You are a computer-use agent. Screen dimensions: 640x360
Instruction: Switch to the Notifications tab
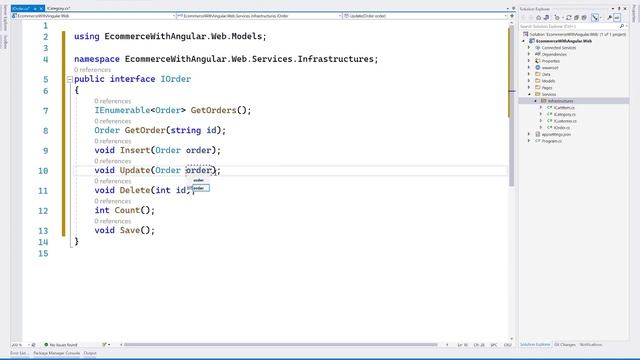point(591,345)
